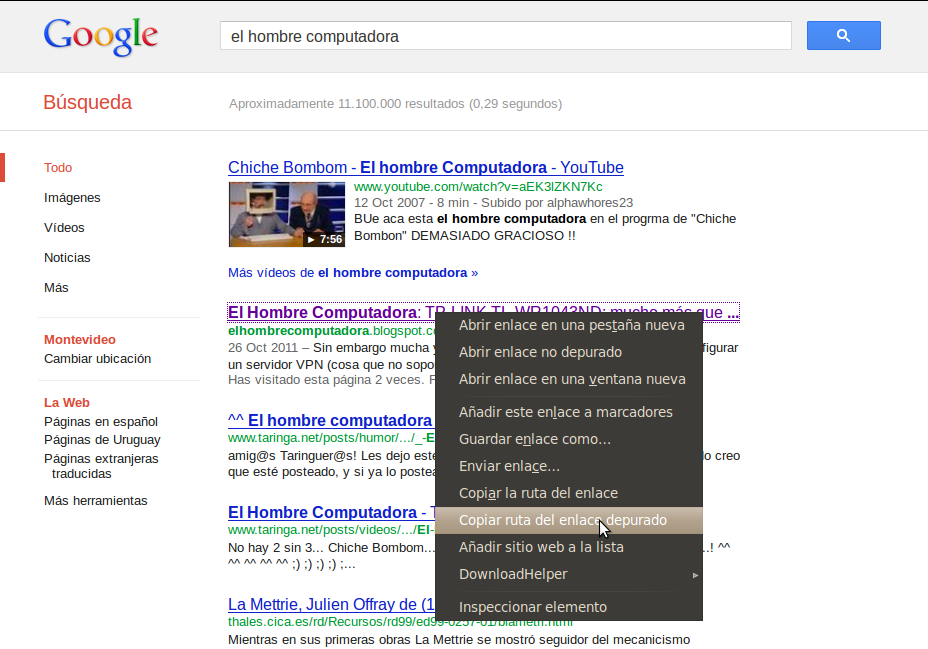Click the 'Búsqueda' heading
Screen dimensions: 928x649
pos(88,102)
